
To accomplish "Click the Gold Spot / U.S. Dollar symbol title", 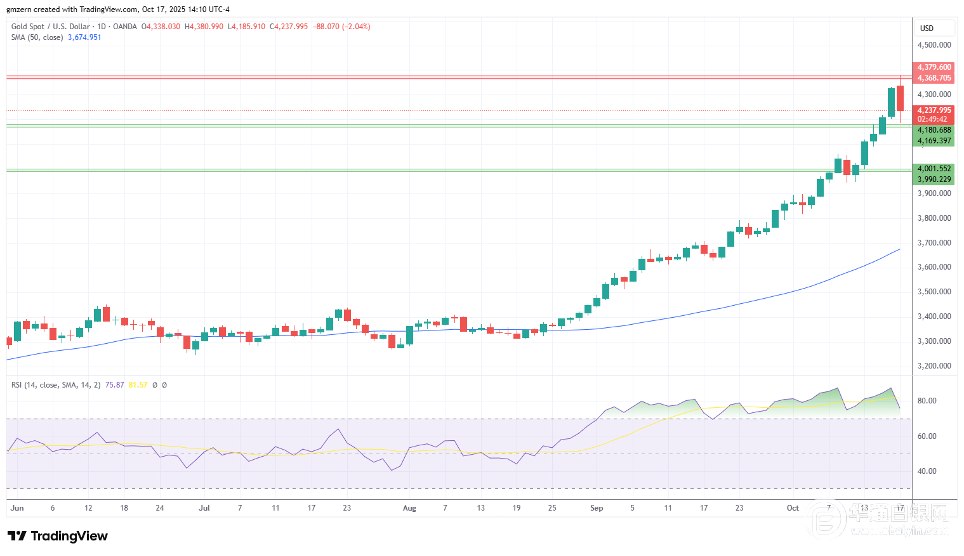I will pos(53,26).
